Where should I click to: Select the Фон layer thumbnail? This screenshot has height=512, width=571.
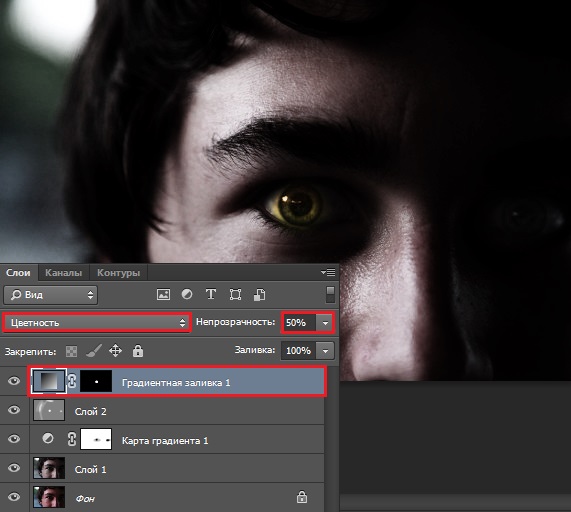click(x=49, y=497)
